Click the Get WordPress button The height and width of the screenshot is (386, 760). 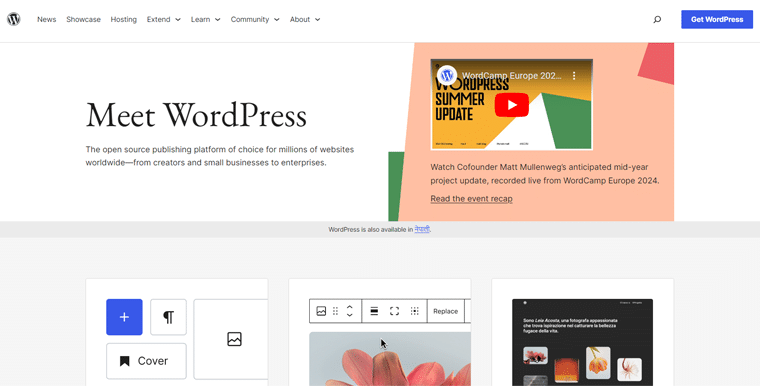point(717,19)
